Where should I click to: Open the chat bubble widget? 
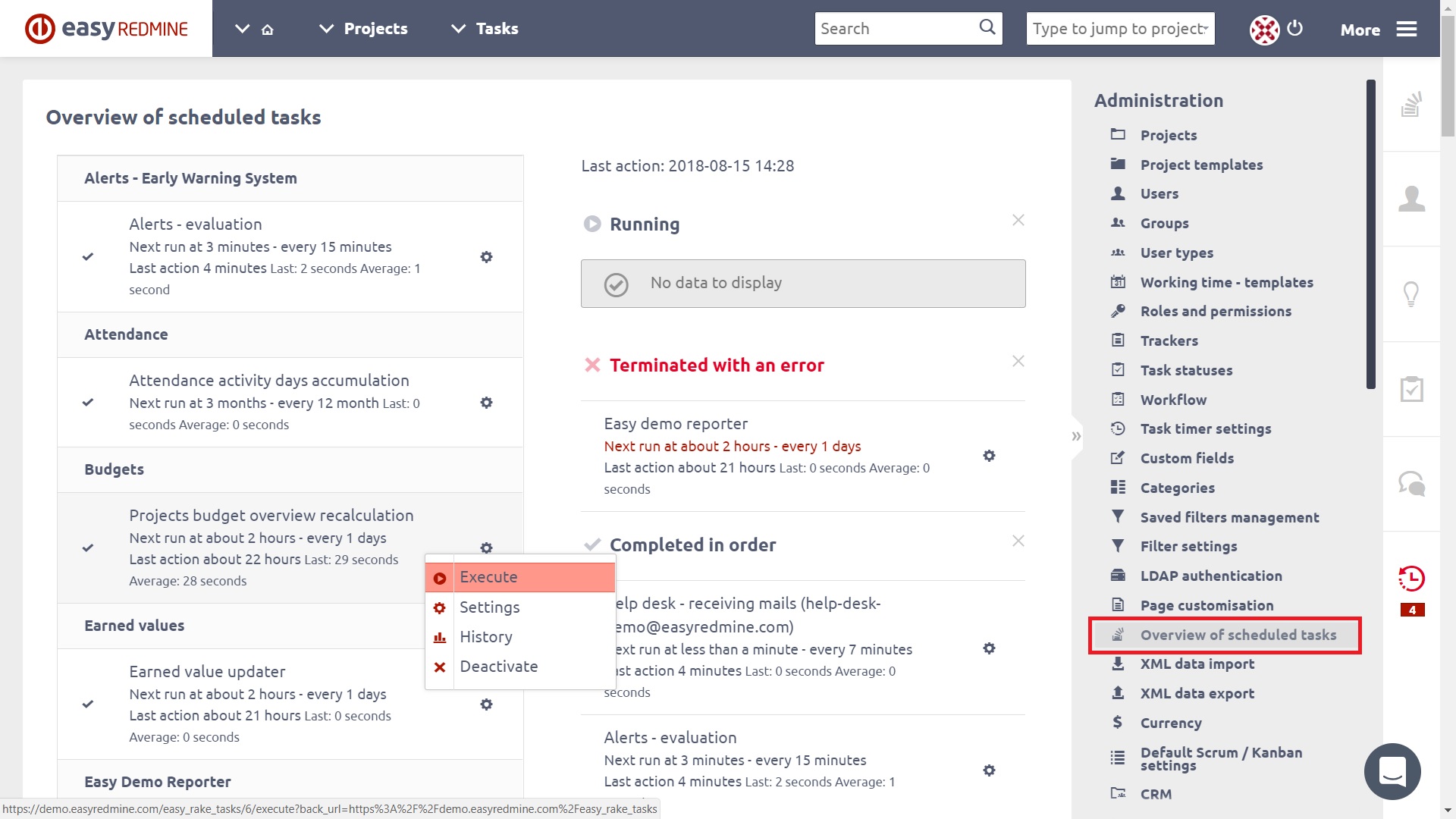coord(1392,771)
